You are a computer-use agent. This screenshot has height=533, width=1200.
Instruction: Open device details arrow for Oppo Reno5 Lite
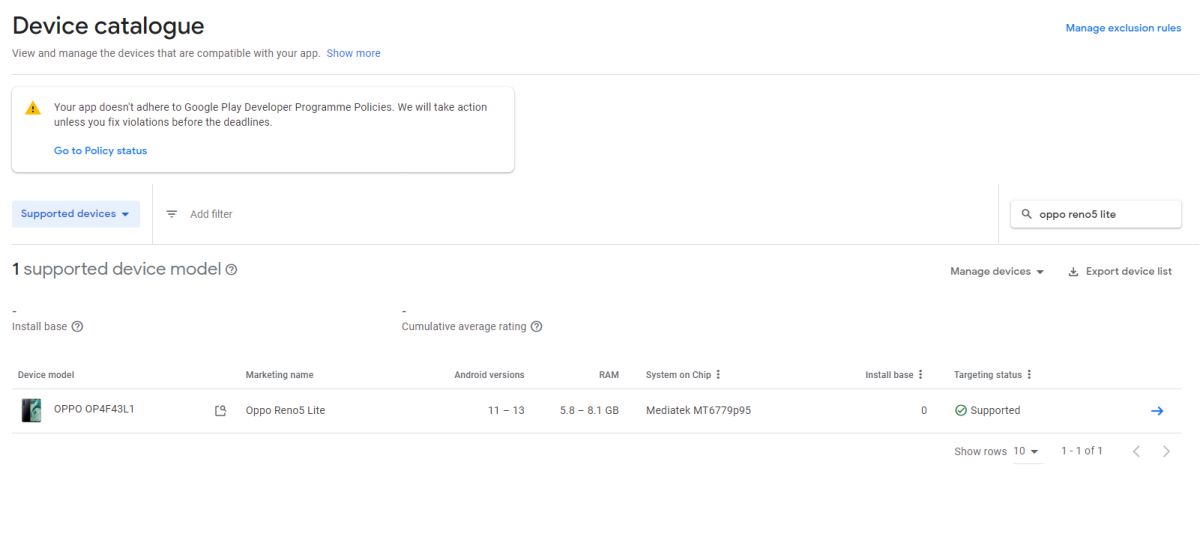(1157, 411)
